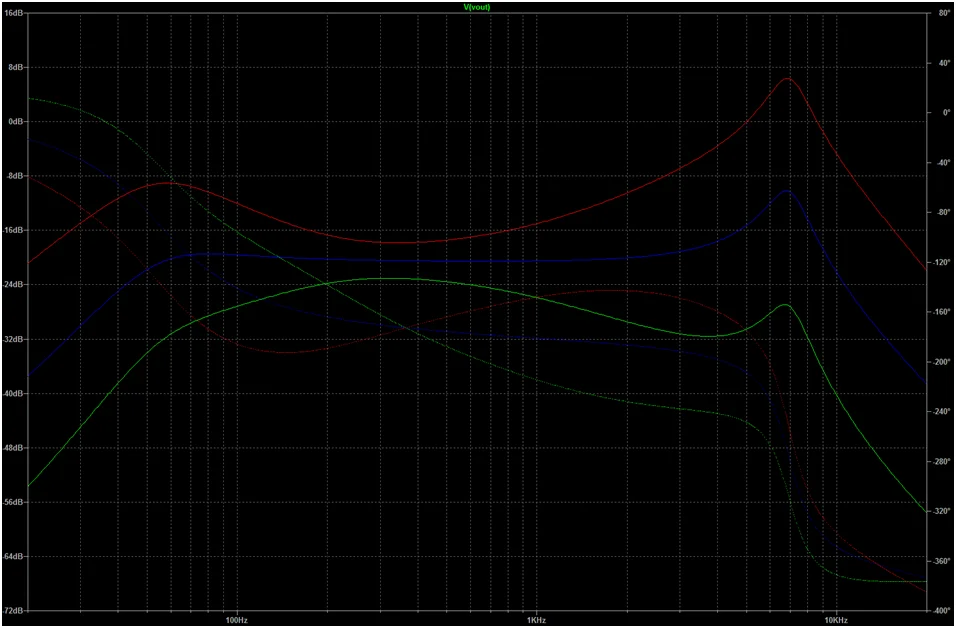Click the red curve's resonant peak
The image size is (956, 628).
pos(787,78)
